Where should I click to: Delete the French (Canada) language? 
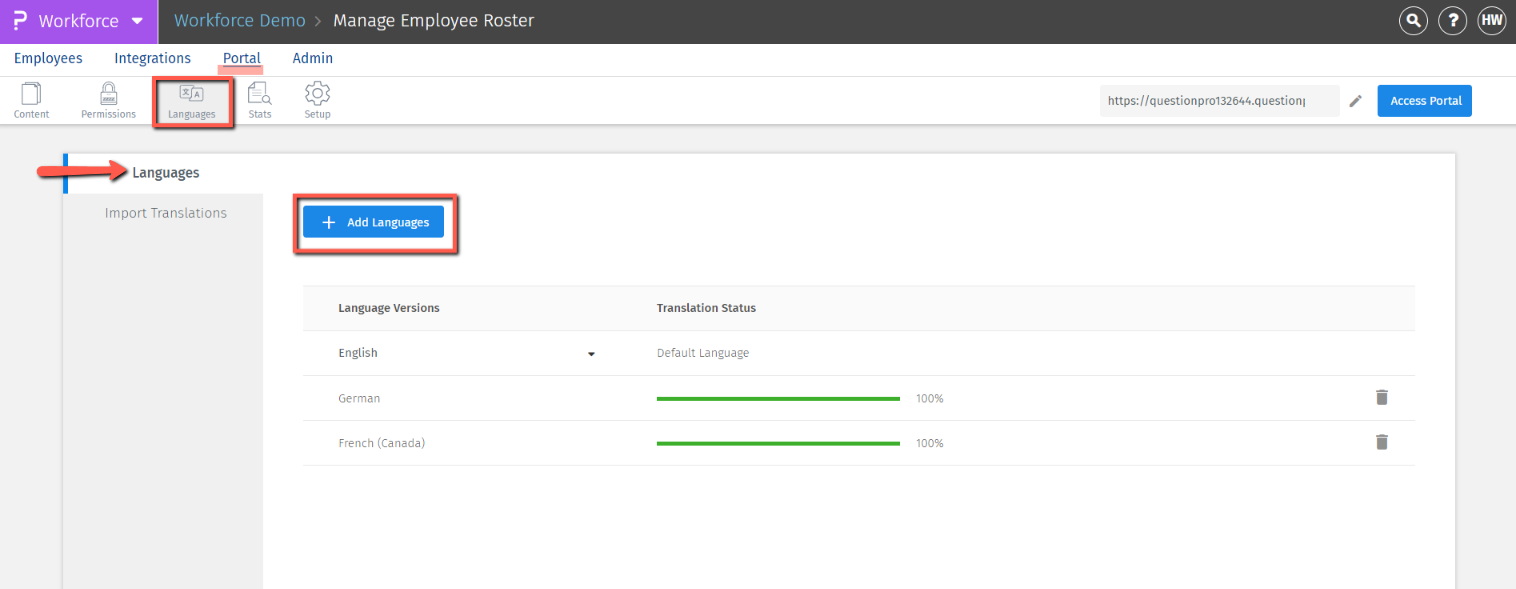click(x=1382, y=442)
